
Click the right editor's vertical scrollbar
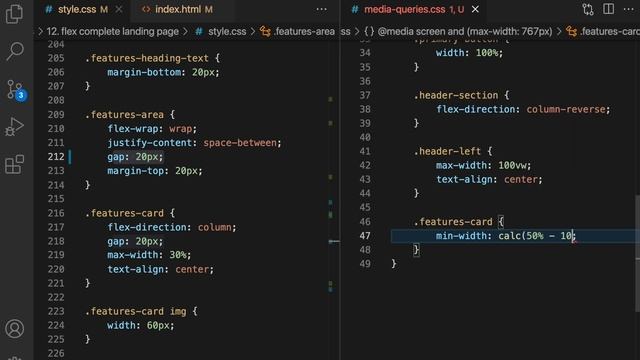coord(637,253)
